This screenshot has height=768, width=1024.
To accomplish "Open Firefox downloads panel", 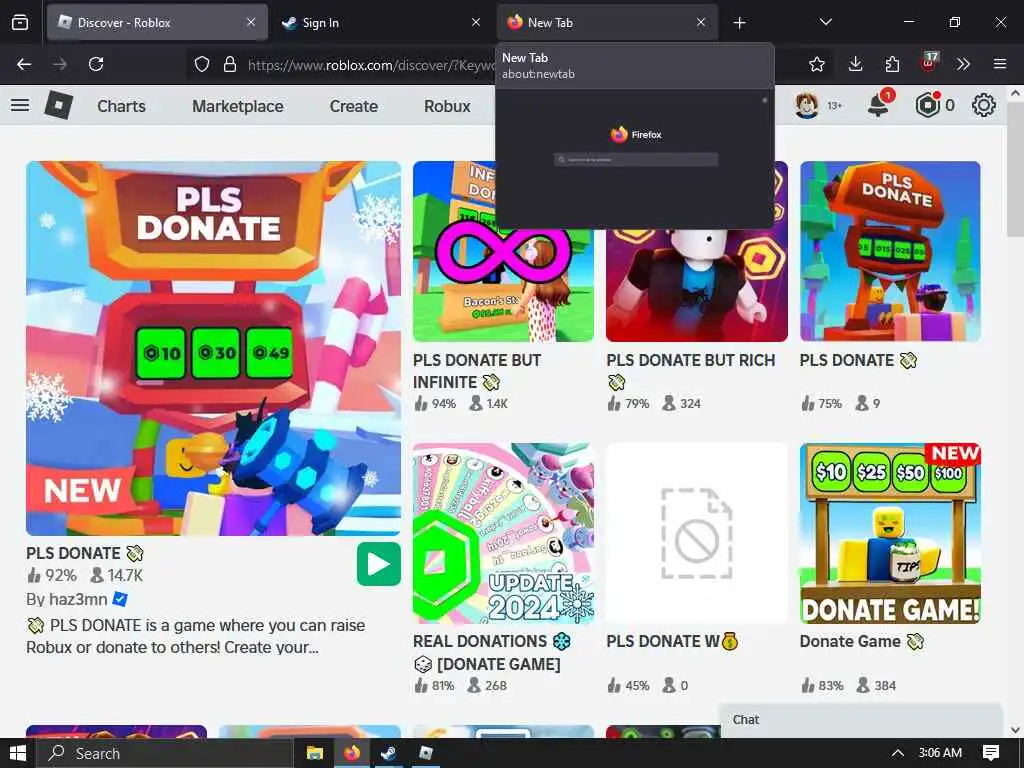I will [856, 64].
